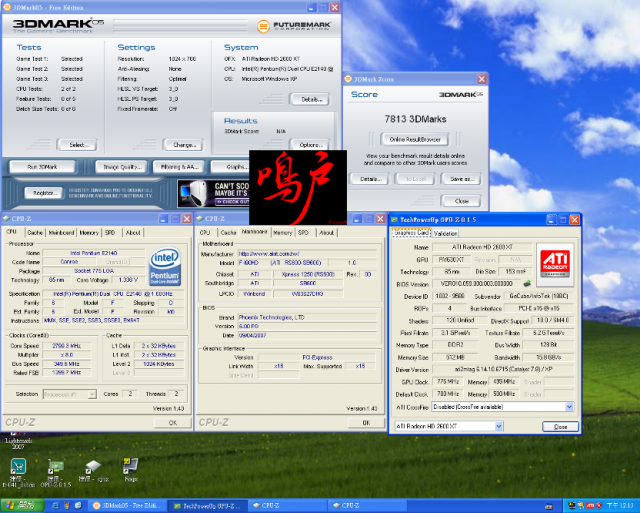Image resolution: width=640 pixels, height=513 pixels.
Task: Click the monitor icon in system tray
Action: click(571, 506)
